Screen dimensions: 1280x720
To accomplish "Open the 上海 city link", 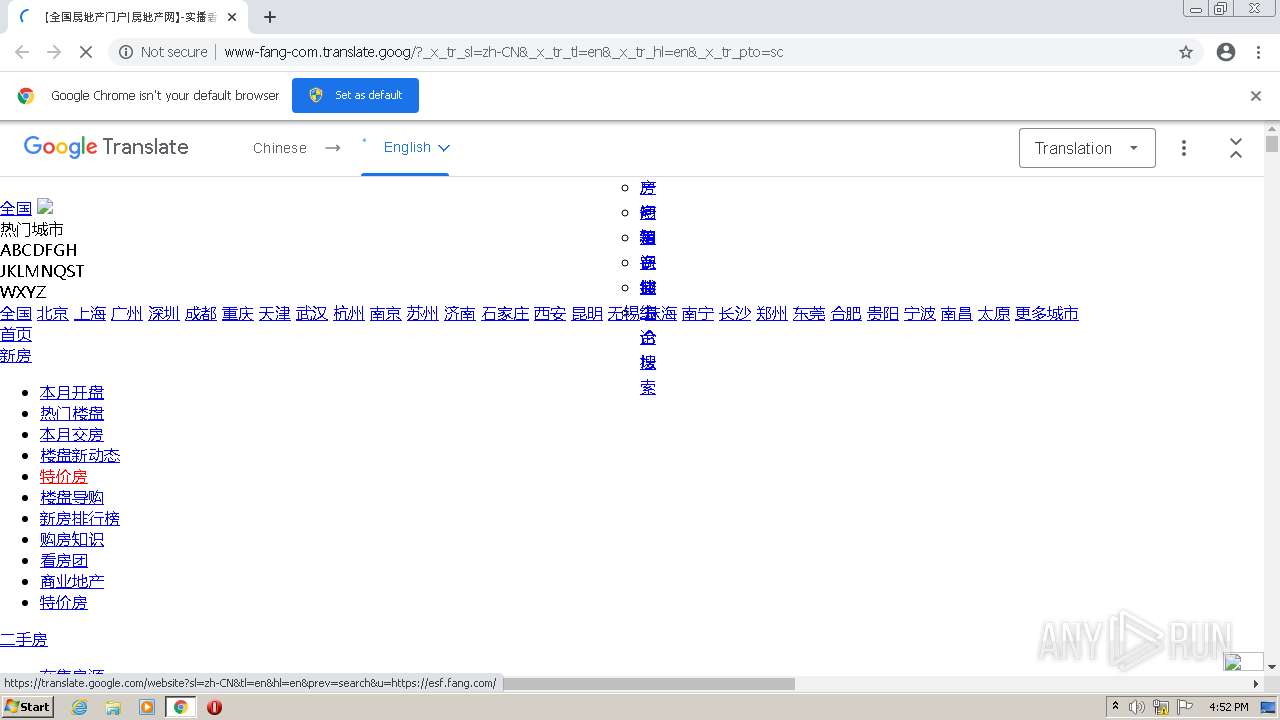I will pos(90,313).
